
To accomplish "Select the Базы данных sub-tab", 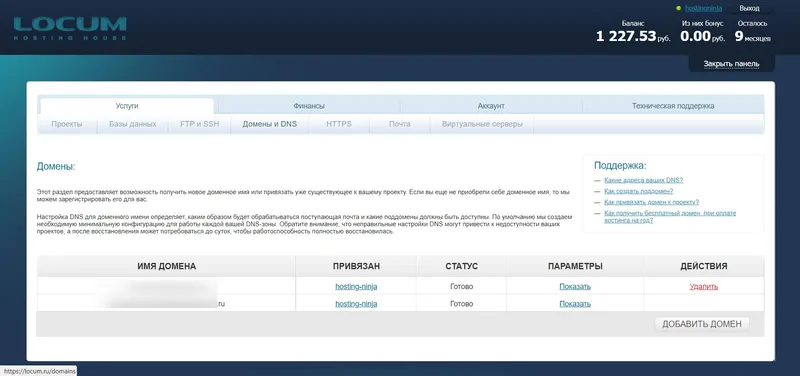I will (x=133, y=124).
